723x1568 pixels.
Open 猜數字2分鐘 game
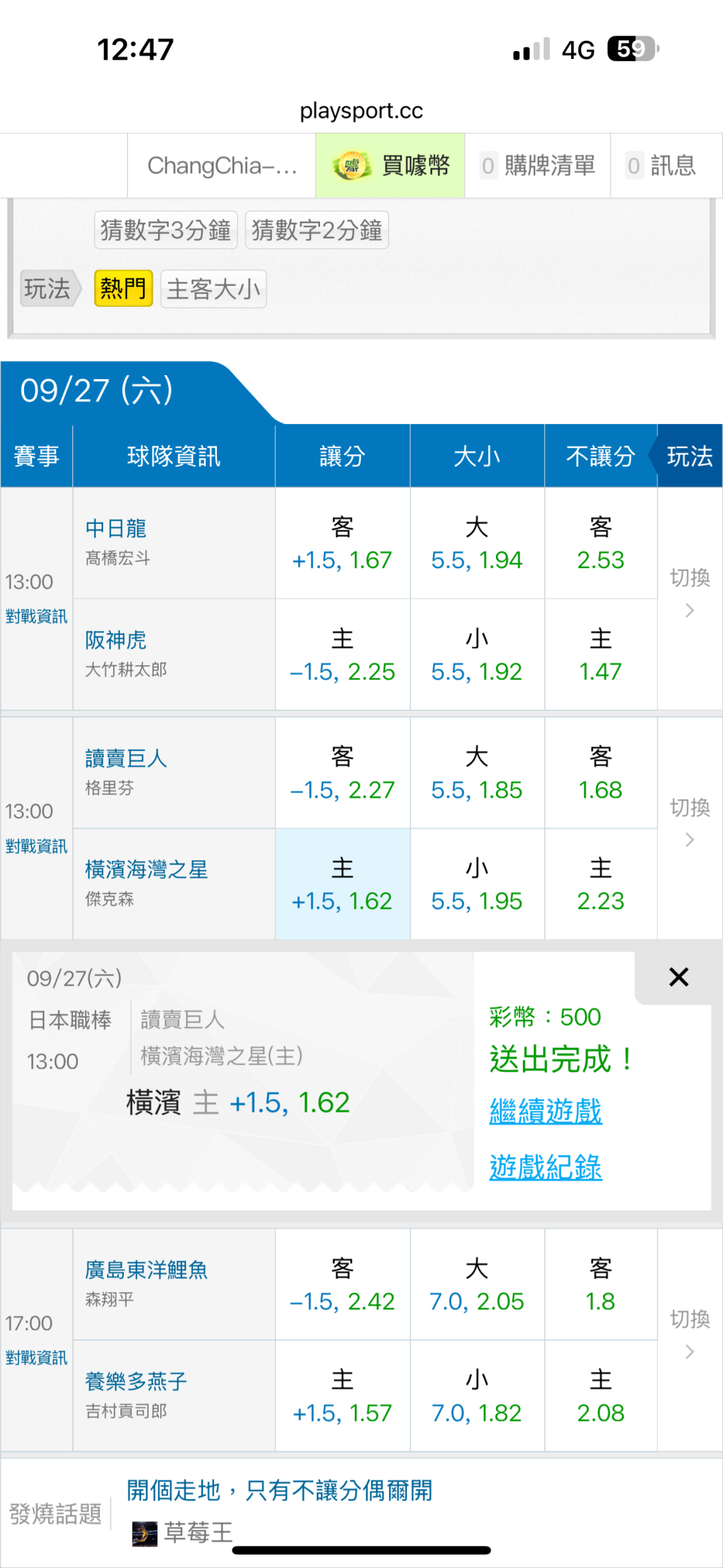point(317,230)
